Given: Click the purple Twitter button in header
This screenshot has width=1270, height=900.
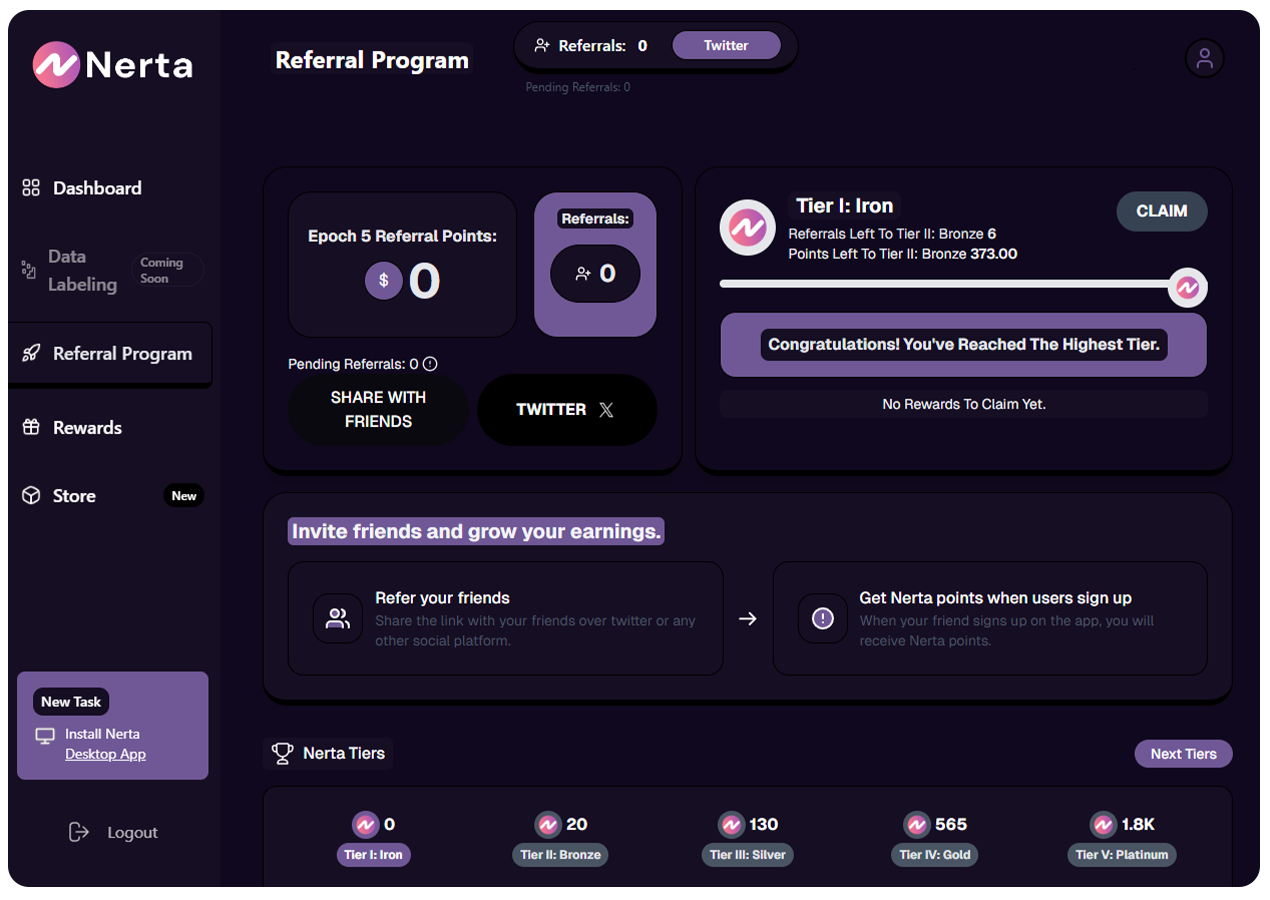Looking at the screenshot, I should point(726,45).
